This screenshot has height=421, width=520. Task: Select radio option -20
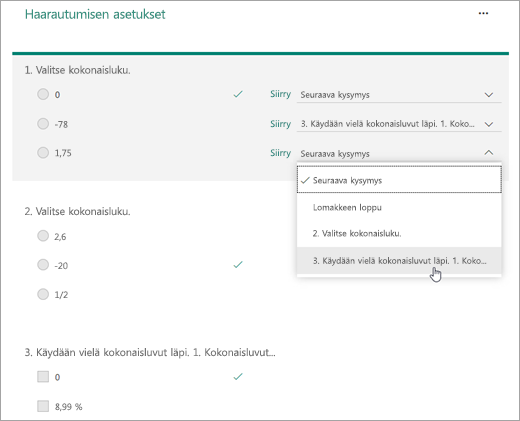pyautogui.click(x=43, y=265)
